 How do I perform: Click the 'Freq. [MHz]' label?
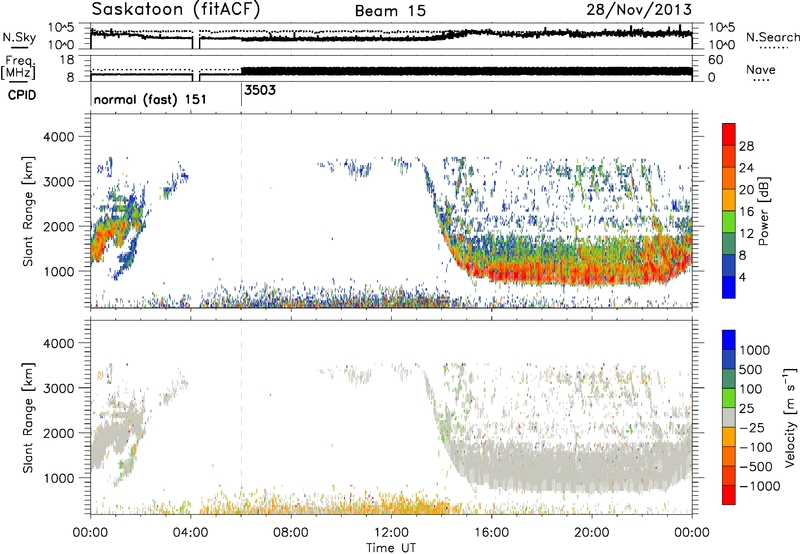point(19,68)
